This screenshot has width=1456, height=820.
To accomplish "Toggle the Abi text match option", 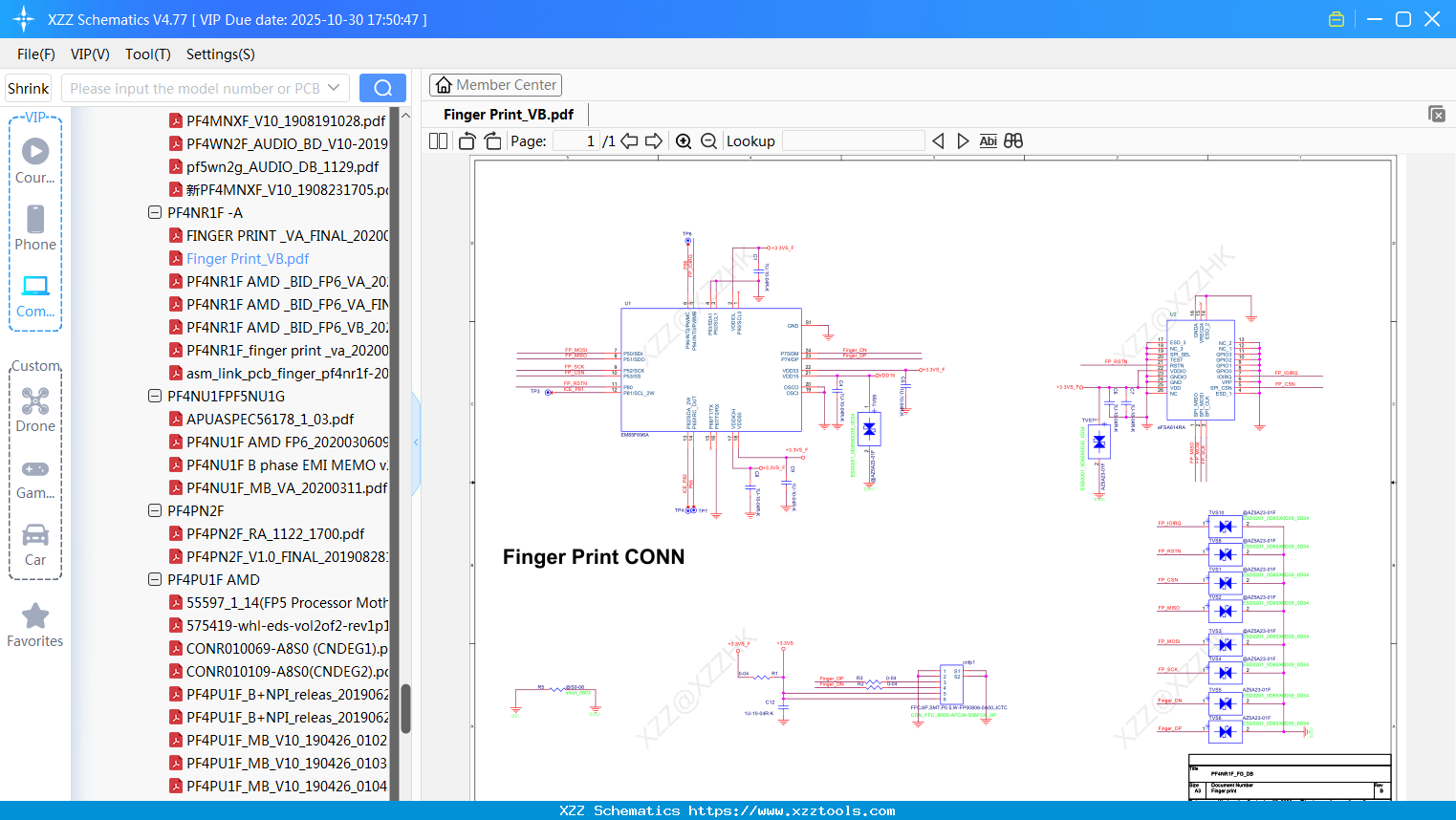I will pos(988,141).
